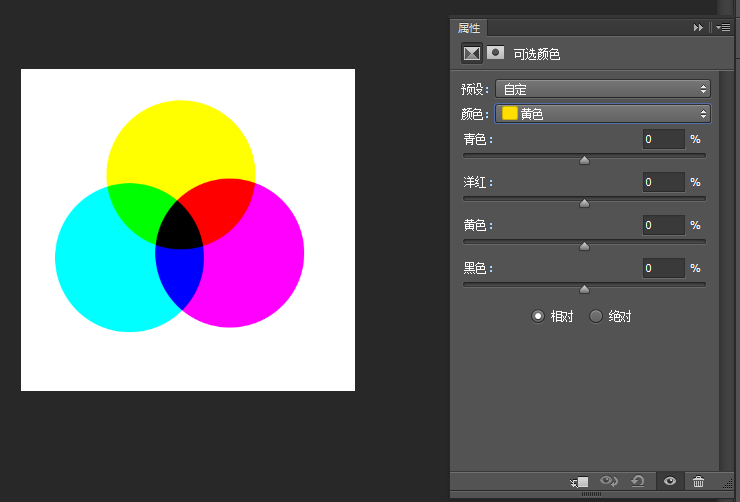Select the 绝对 radio button

coord(596,316)
